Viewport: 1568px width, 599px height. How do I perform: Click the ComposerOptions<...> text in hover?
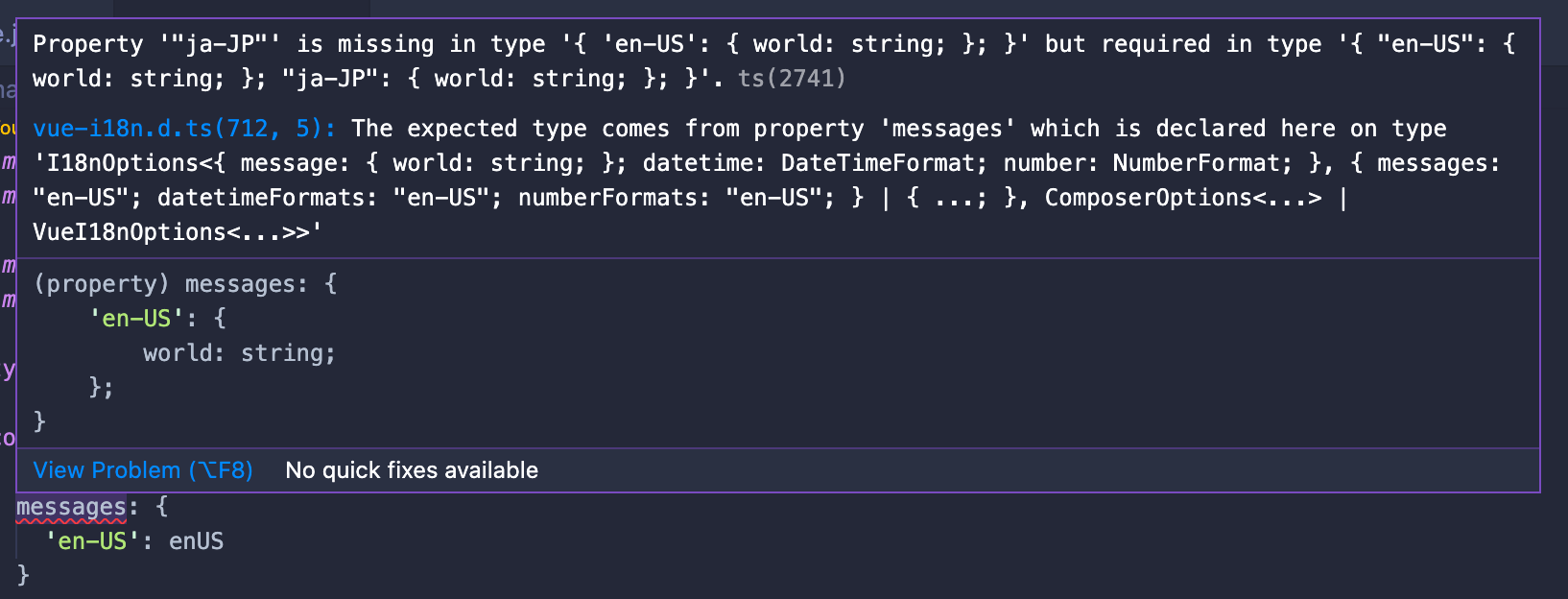(1182, 198)
